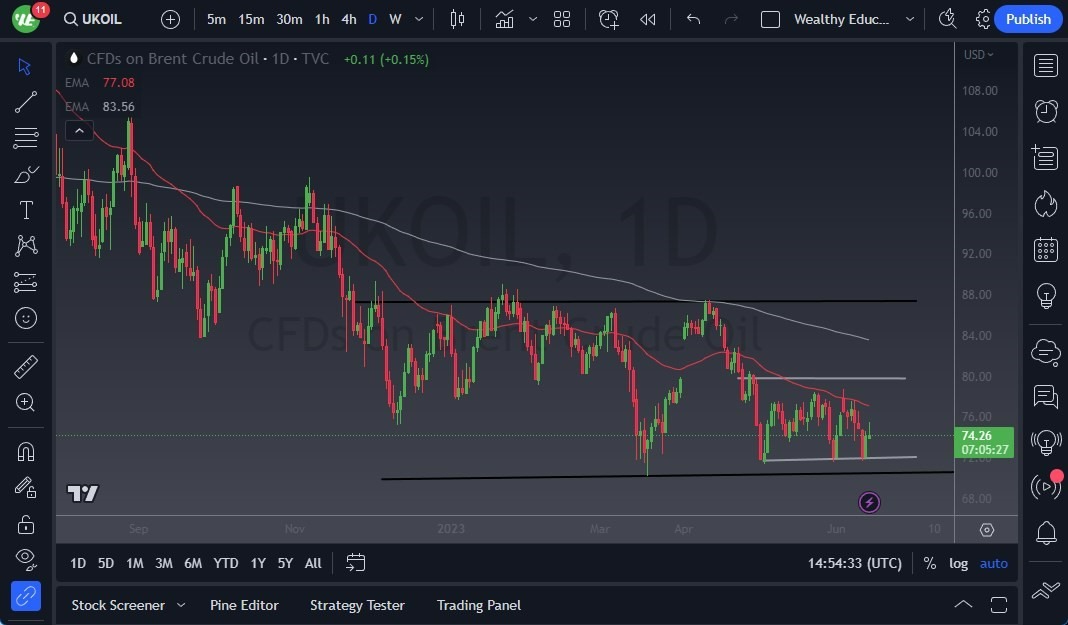Select the brush drawing tool
The image size is (1068, 625).
click(25, 175)
